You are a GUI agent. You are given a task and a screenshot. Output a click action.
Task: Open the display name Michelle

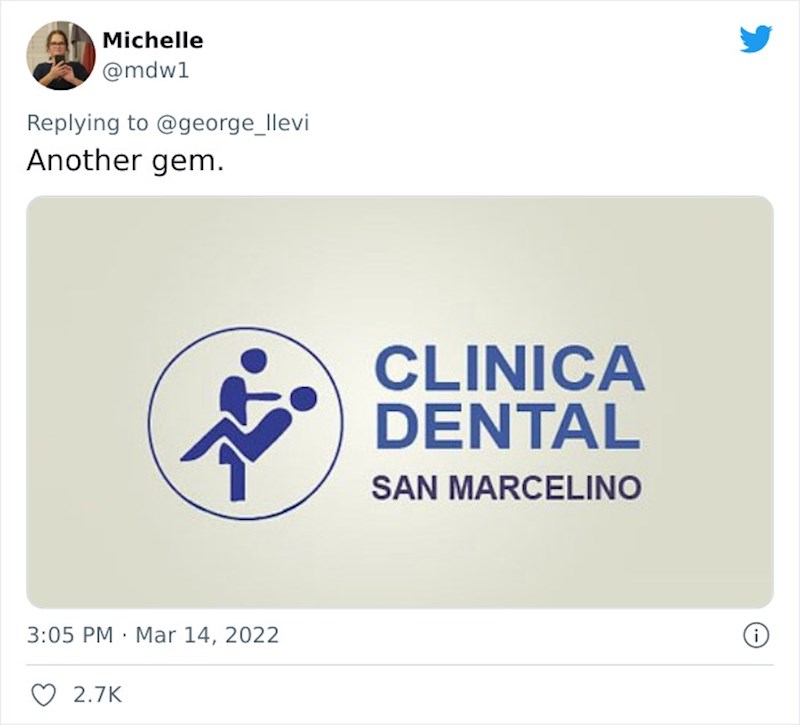[152, 40]
